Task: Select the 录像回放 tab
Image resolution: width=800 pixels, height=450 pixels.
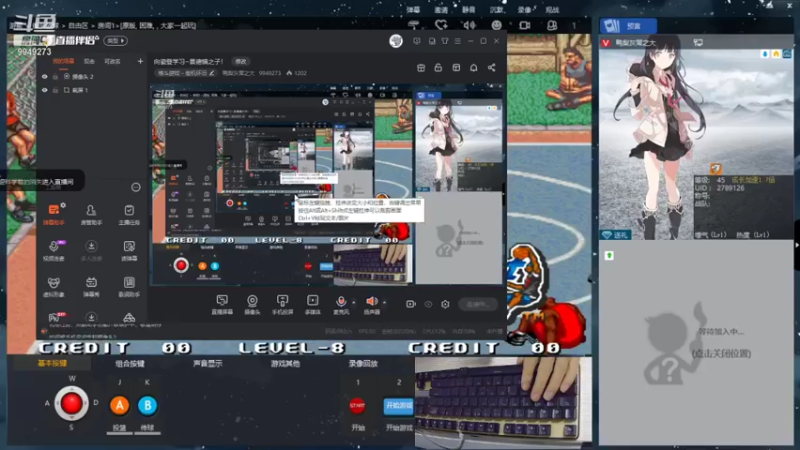Action: click(x=363, y=363)
